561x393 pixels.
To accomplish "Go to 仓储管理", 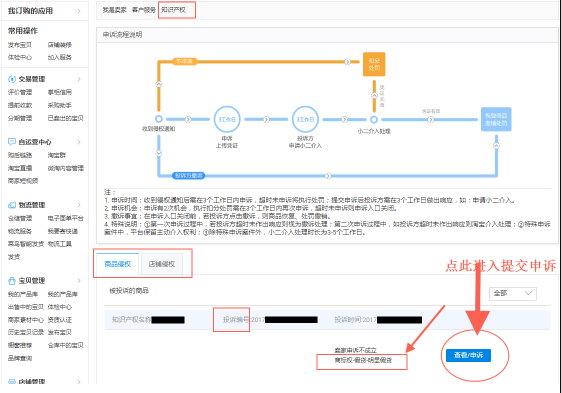I will tap(20, 218).
